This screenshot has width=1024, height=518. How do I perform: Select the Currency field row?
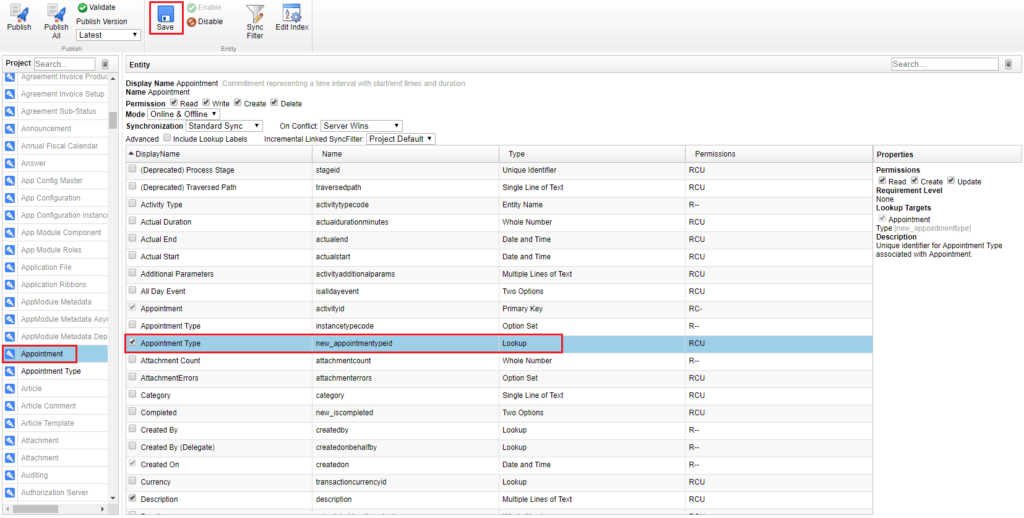click(499, 482)
